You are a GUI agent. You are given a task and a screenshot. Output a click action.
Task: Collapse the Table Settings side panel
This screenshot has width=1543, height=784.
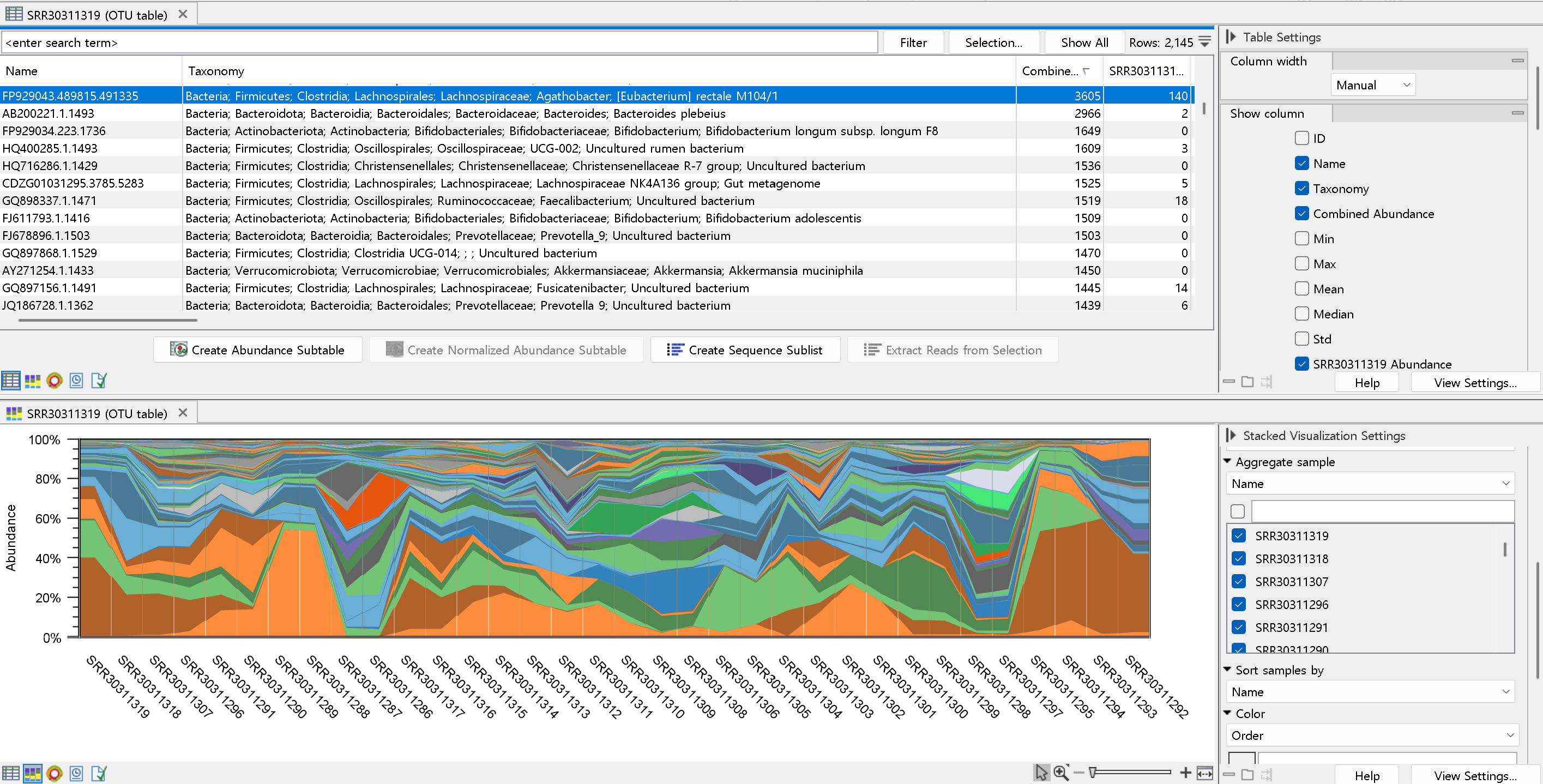point(1231,37)
